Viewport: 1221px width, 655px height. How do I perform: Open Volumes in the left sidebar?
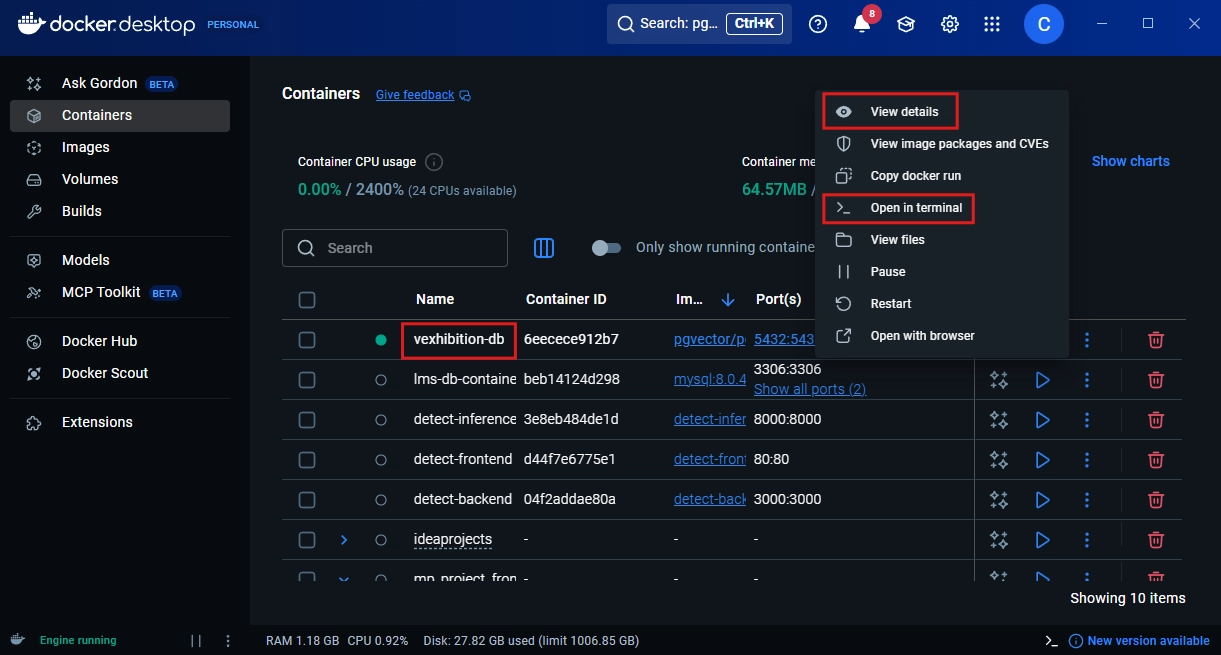click(x=90, y=179)
